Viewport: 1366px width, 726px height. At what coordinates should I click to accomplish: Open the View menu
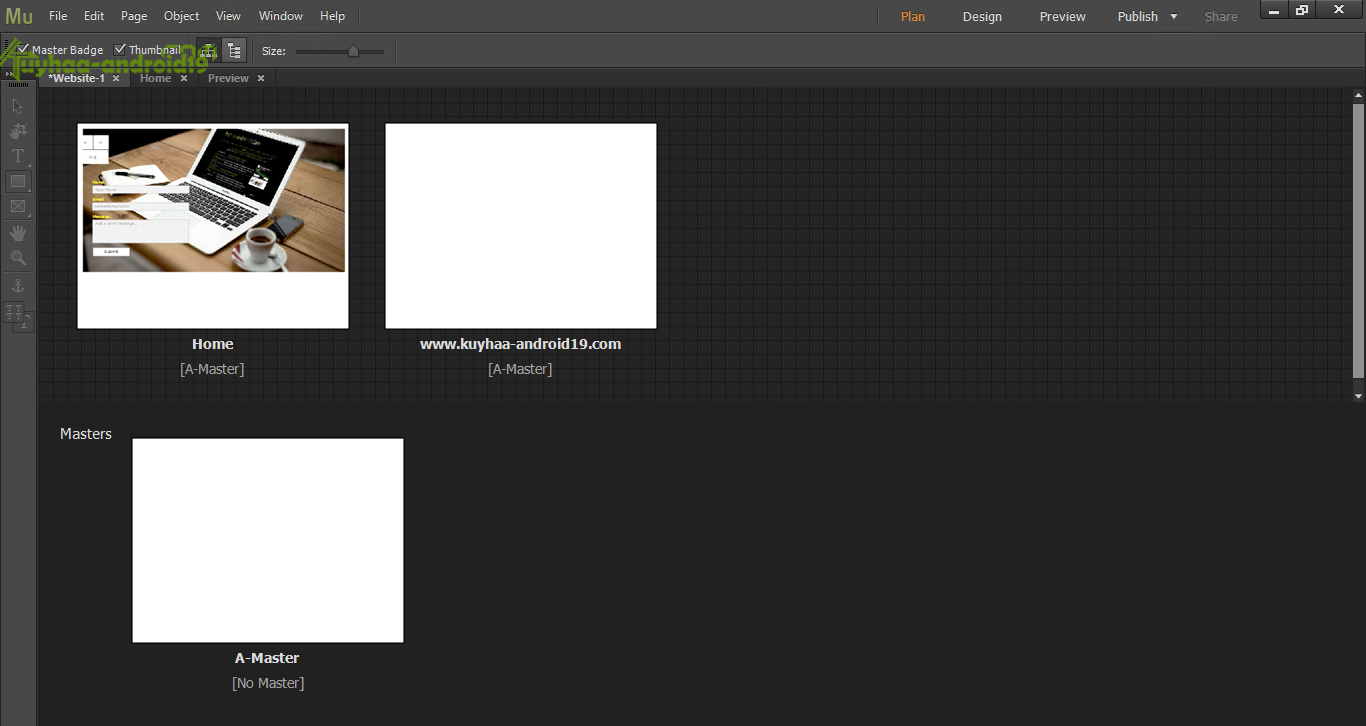coord(229,16)
